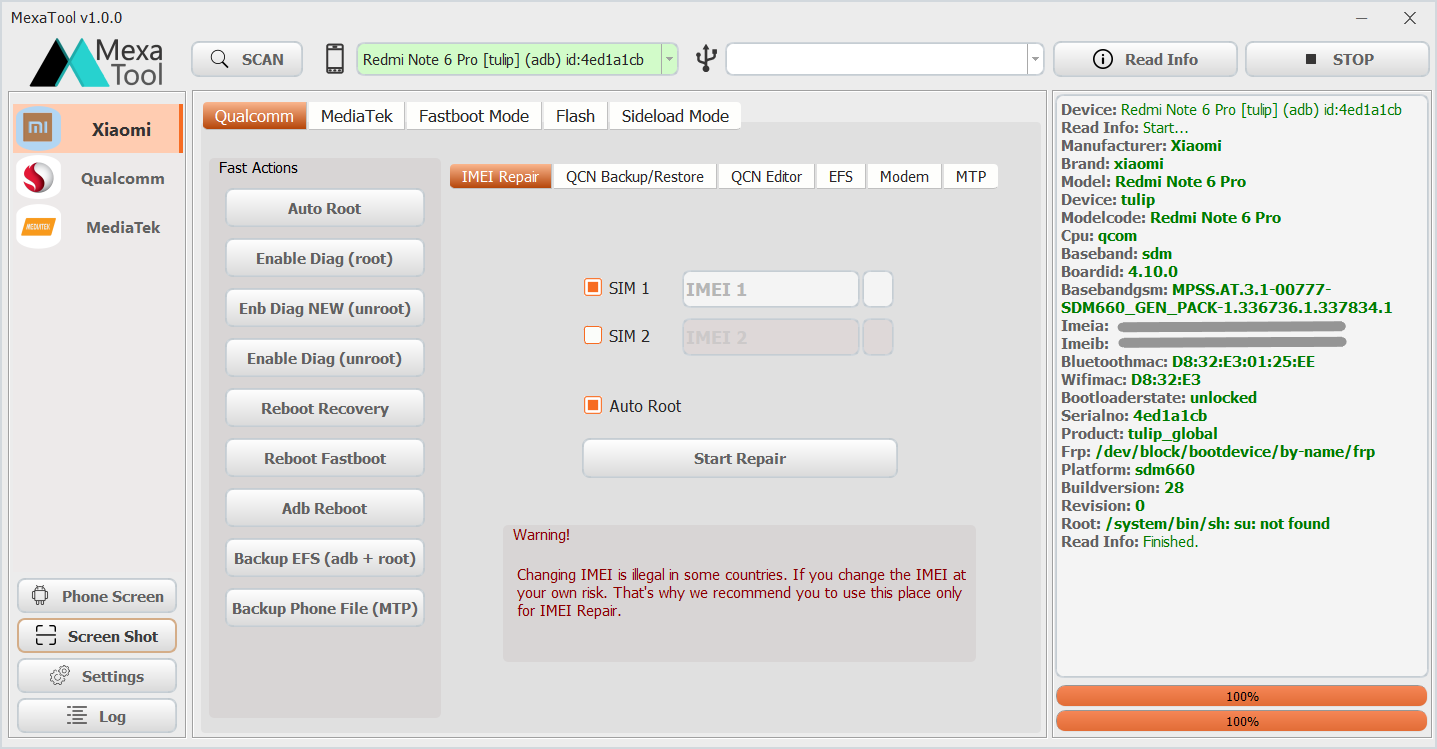Click the SCAN button

pyautogui.click(x=247, y=59)
